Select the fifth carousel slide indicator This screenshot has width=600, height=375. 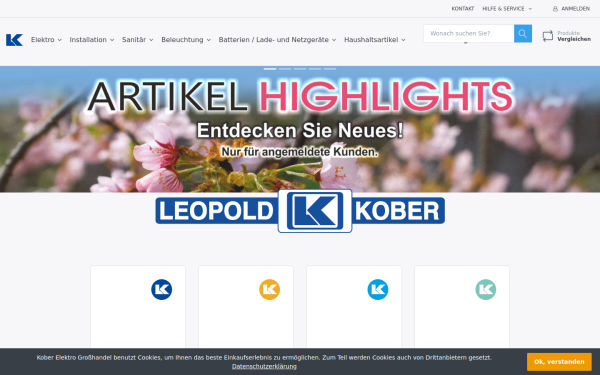point(330,69)
